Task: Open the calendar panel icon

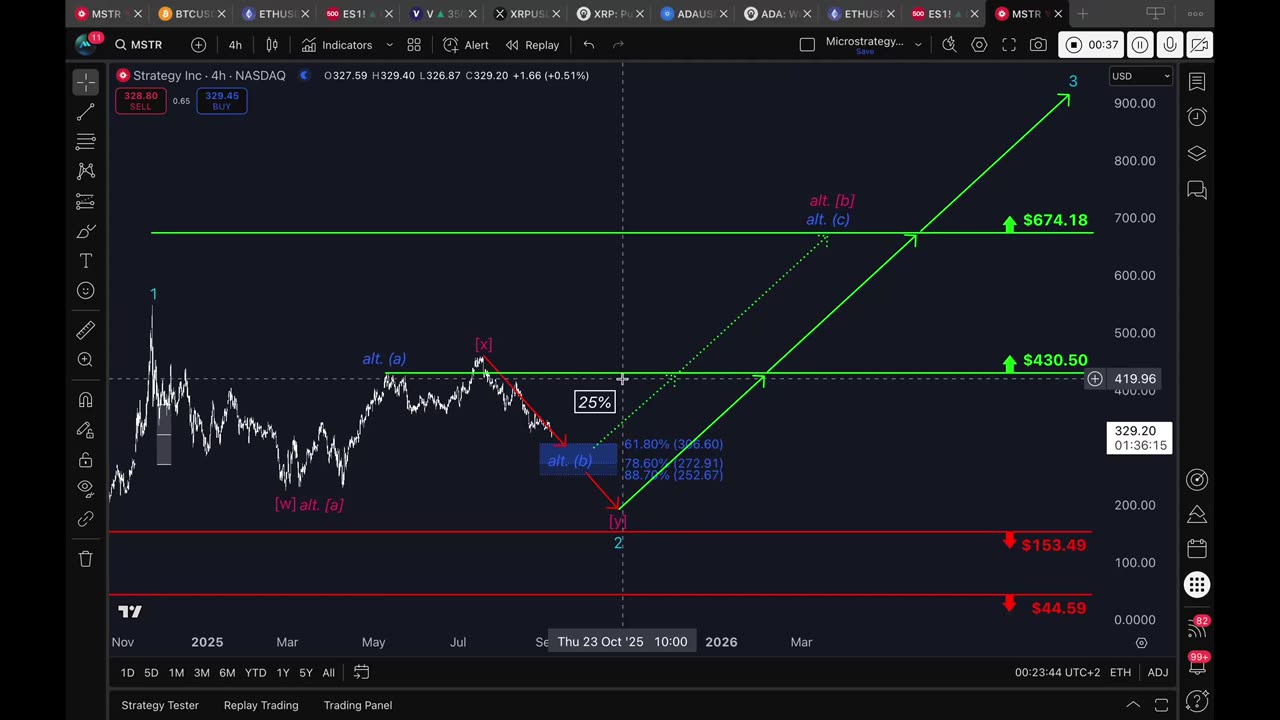Action: [x=1197, y=549]
